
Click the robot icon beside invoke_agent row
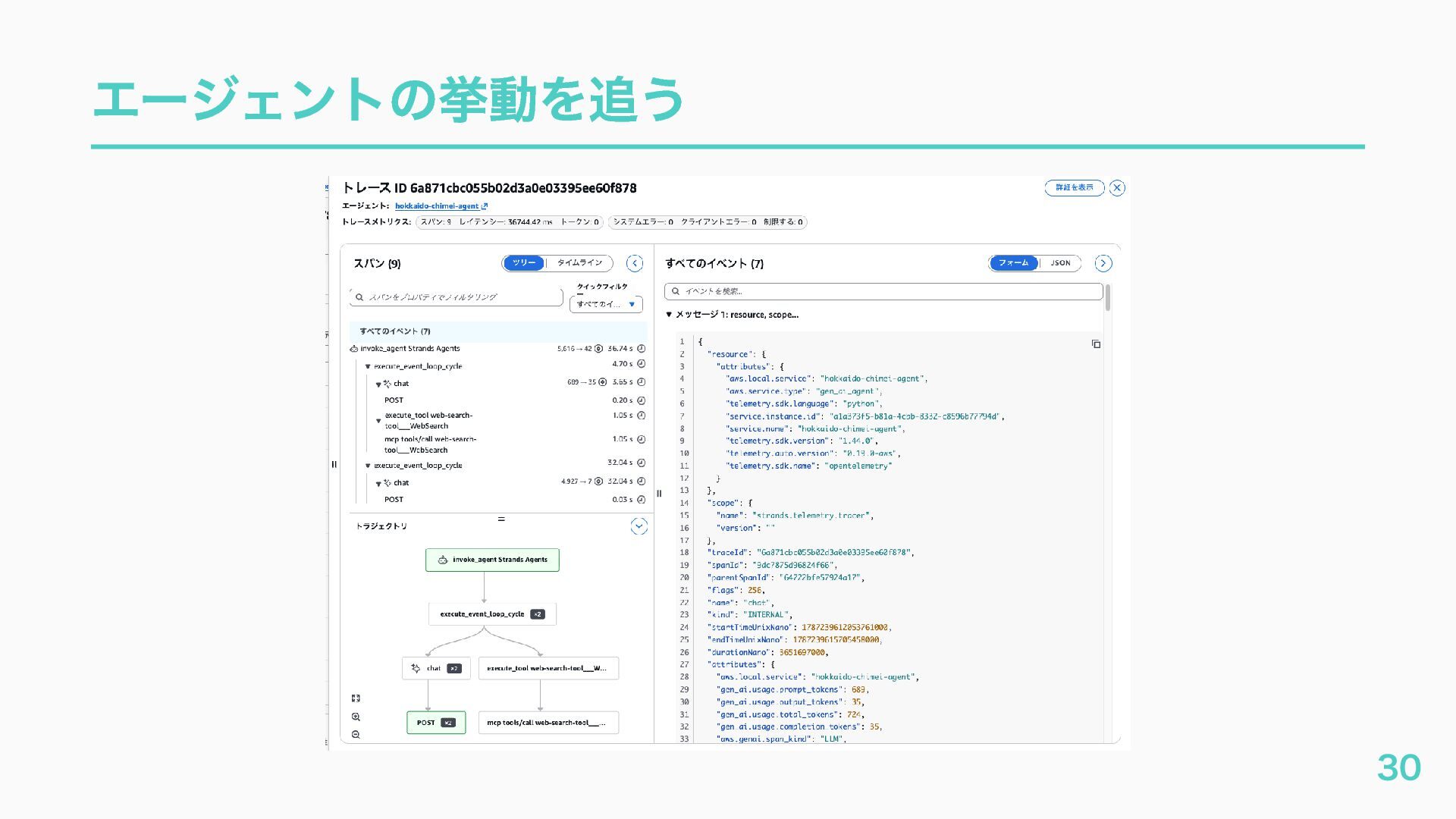click(x=354, y=349)
